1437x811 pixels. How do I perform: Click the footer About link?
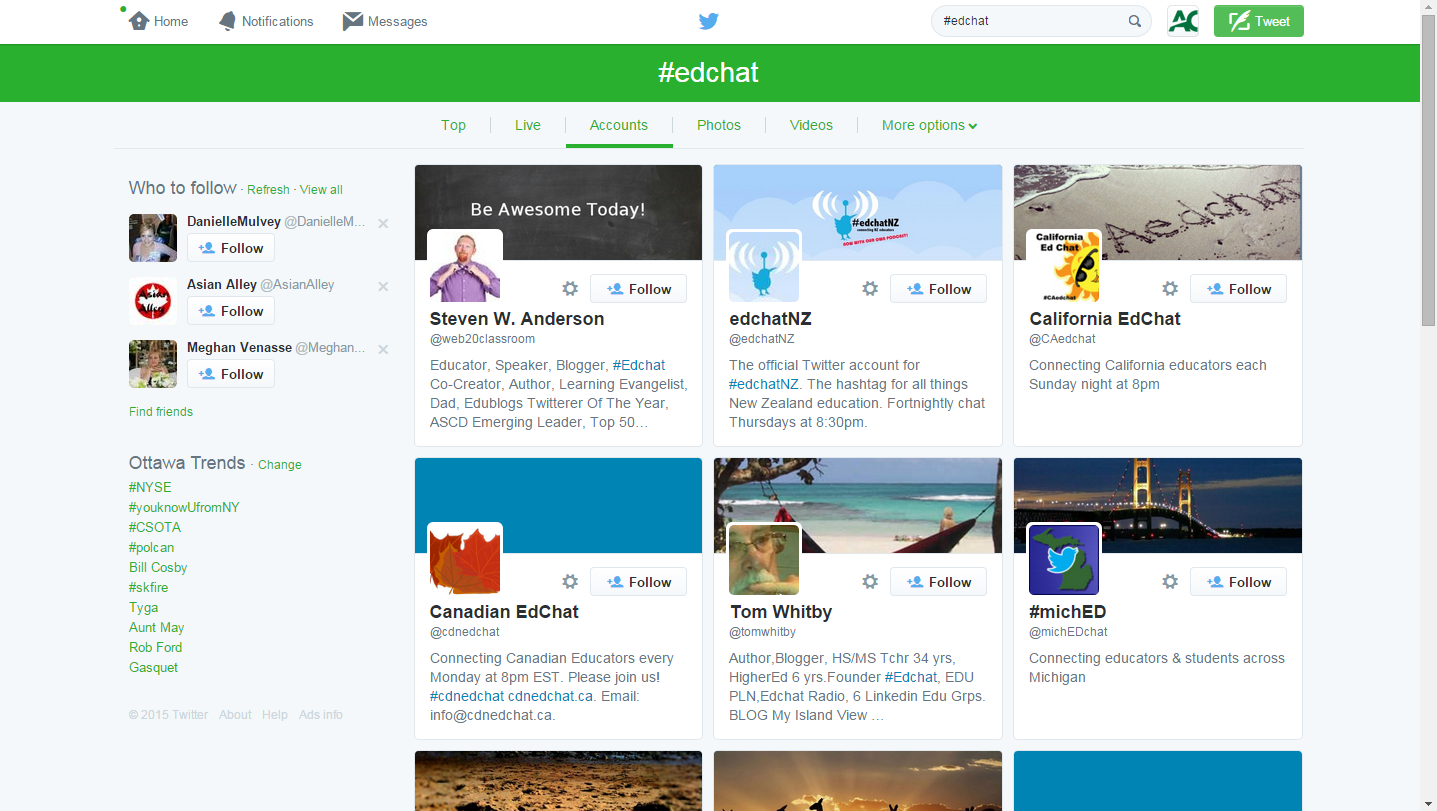click(x=235, y=715)
